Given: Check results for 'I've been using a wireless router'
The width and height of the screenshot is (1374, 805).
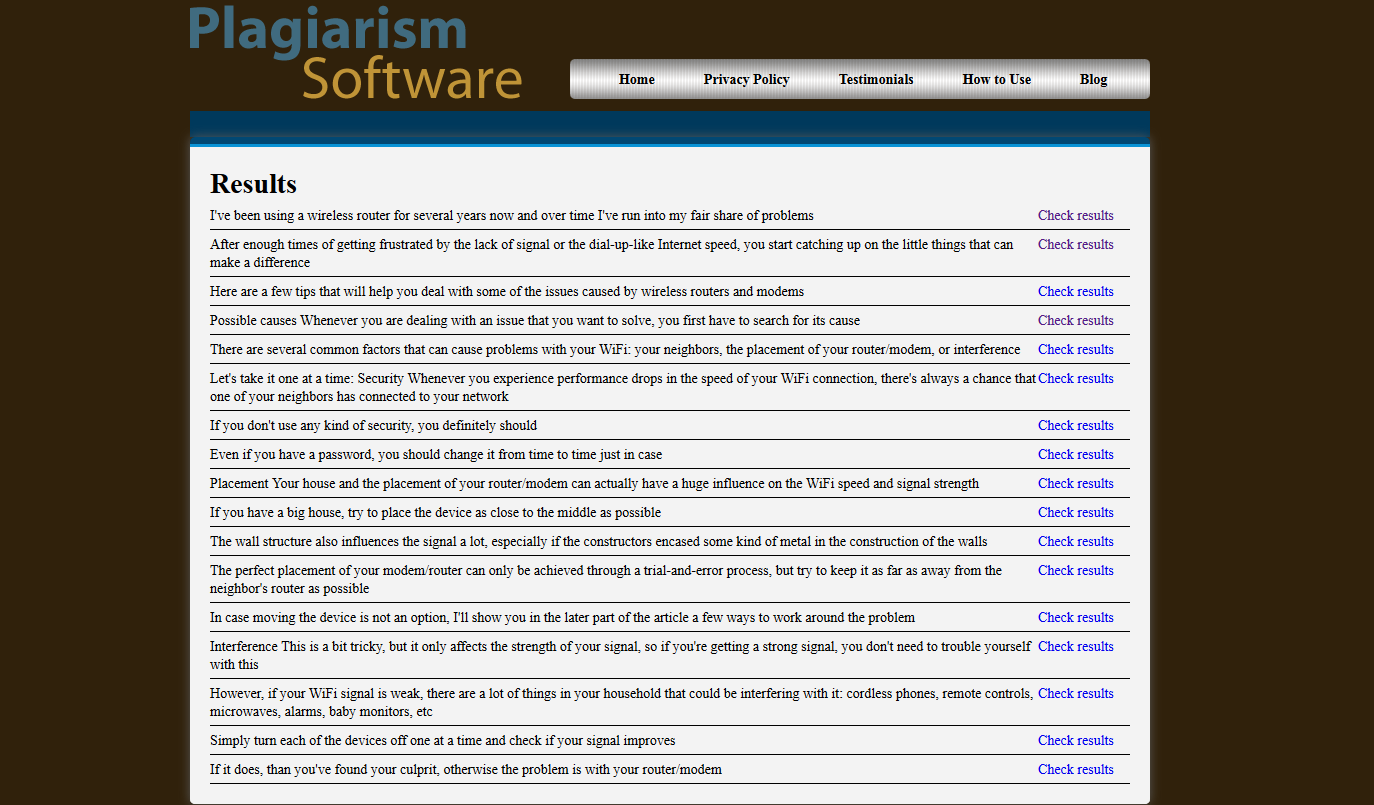Looking at the screenshot, I should pyautogui.click(x=1076, y=216).
